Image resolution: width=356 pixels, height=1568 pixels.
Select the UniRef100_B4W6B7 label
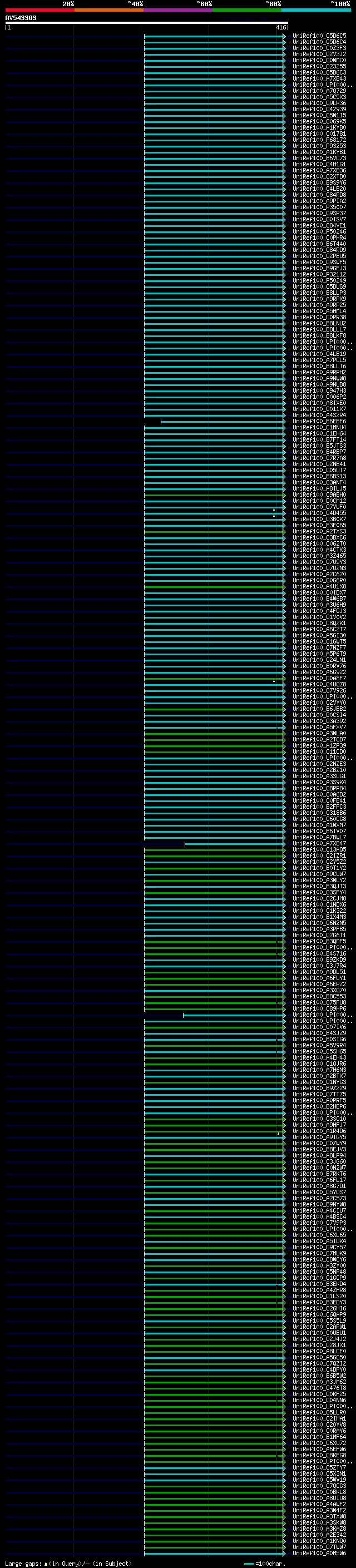click(x=319, y=599)
